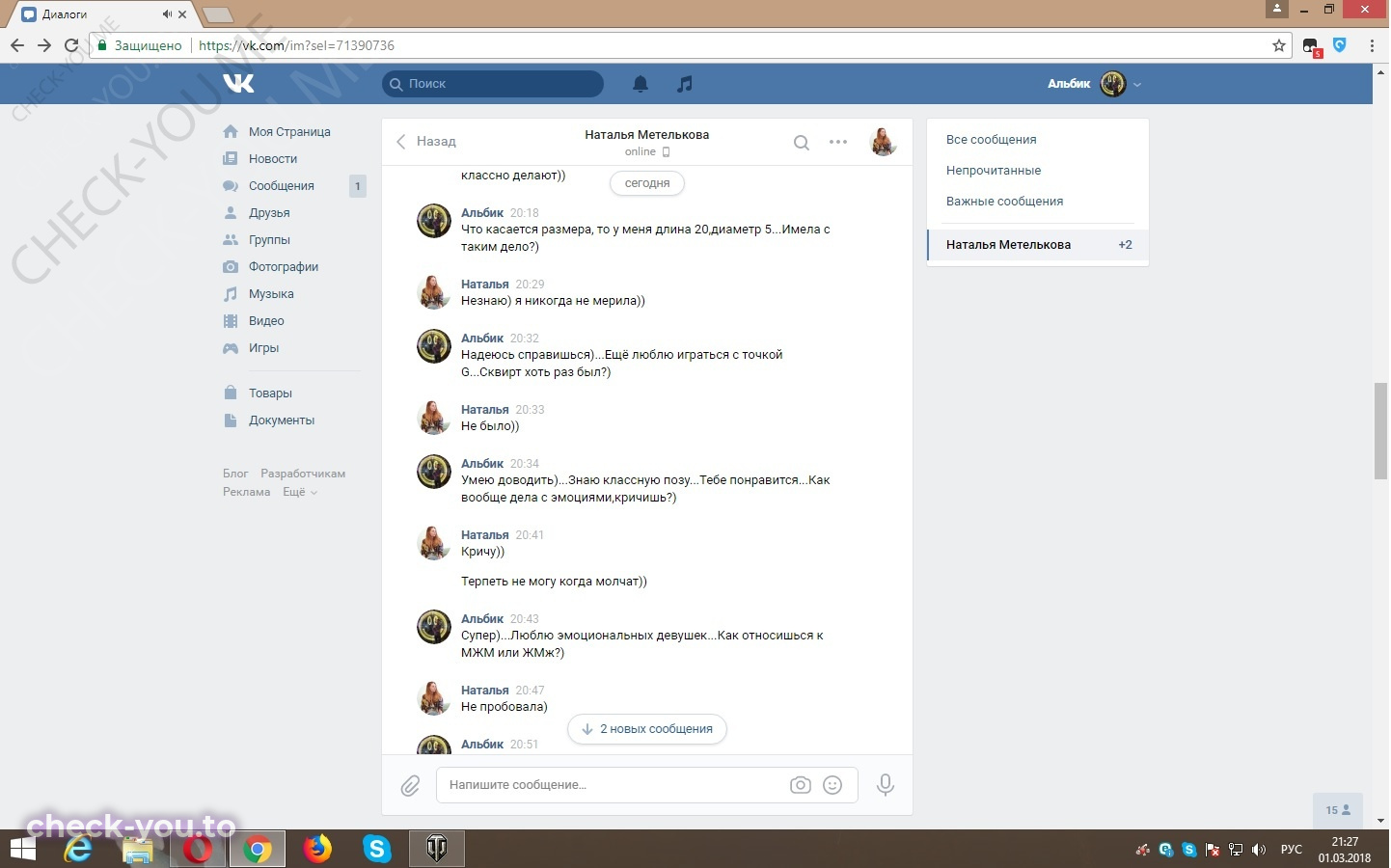Screen dimensions: 1391x868
Task: Click the Назад back button
Action: point(425,142)
